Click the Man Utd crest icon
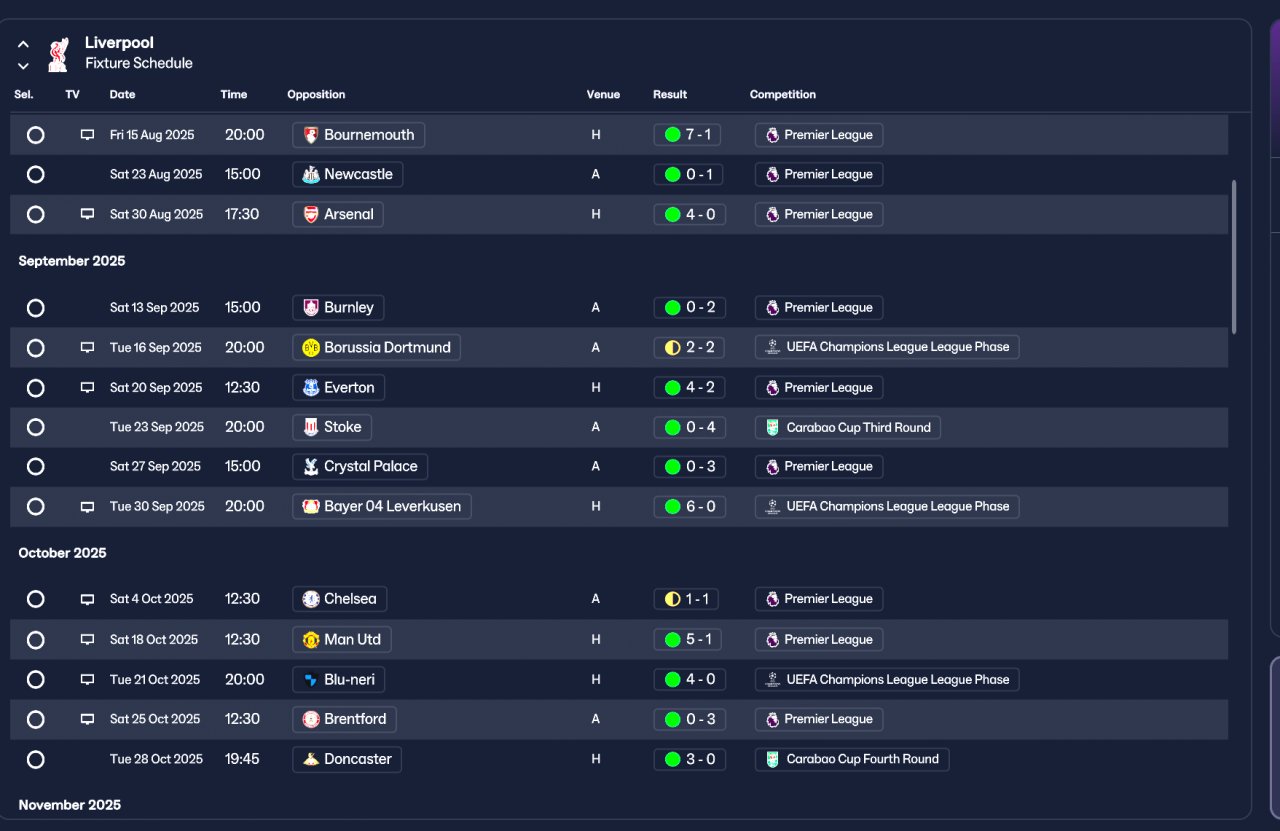The width and height of the screenshot is (1280, 831). coord(311,640)
